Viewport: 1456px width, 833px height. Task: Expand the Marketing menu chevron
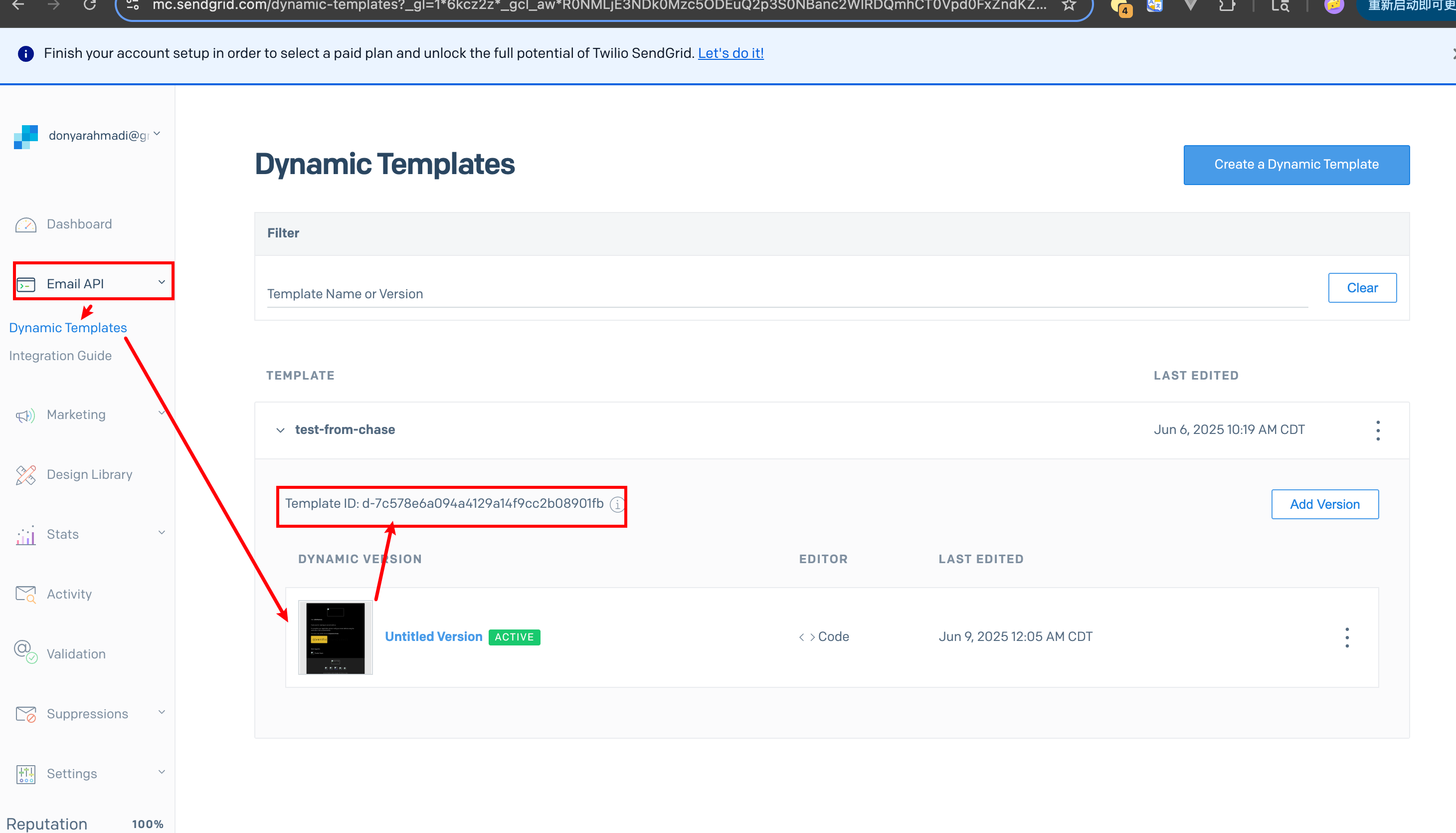tap(161, 413)
